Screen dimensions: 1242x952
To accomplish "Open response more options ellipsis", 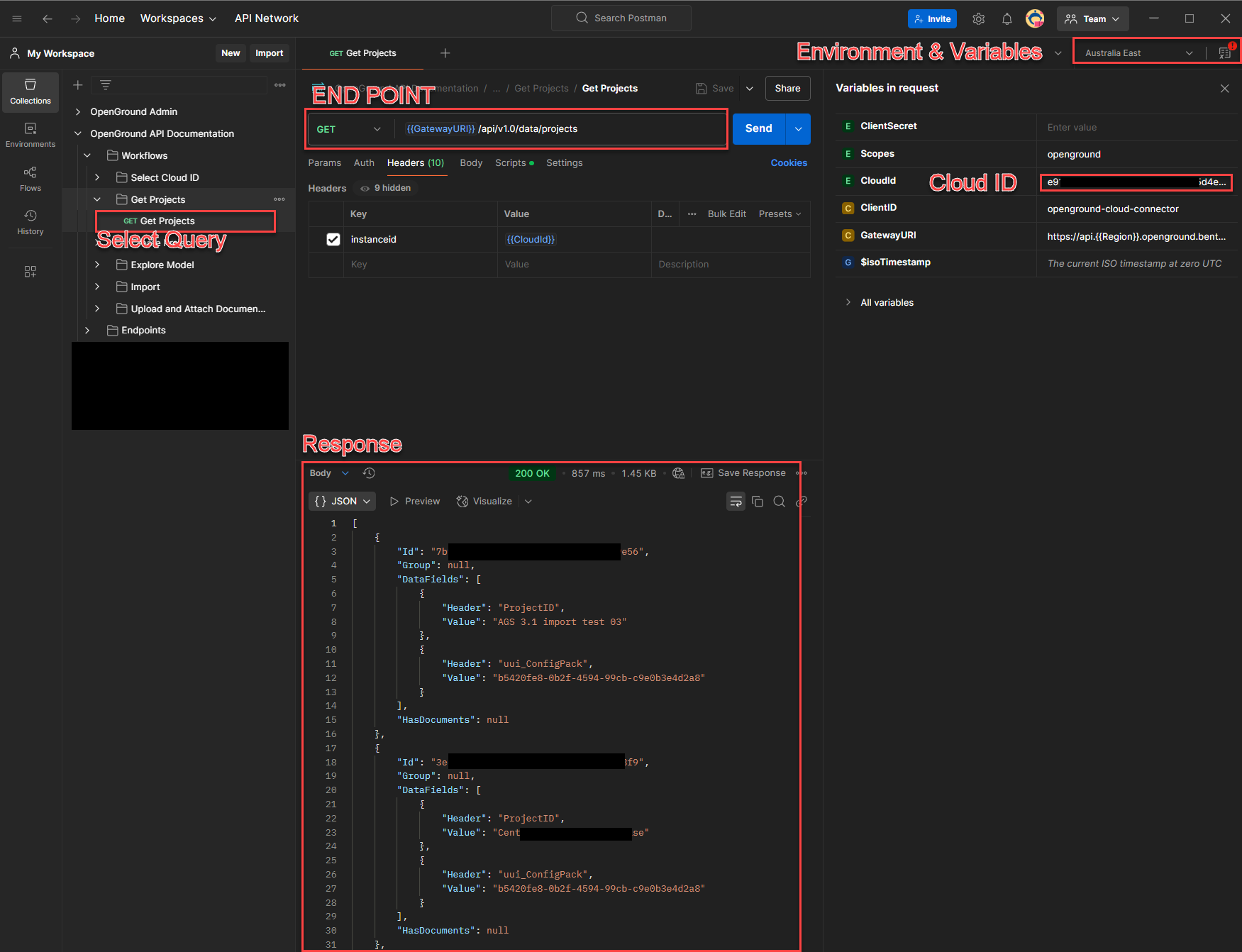I will tap(802, 473).
